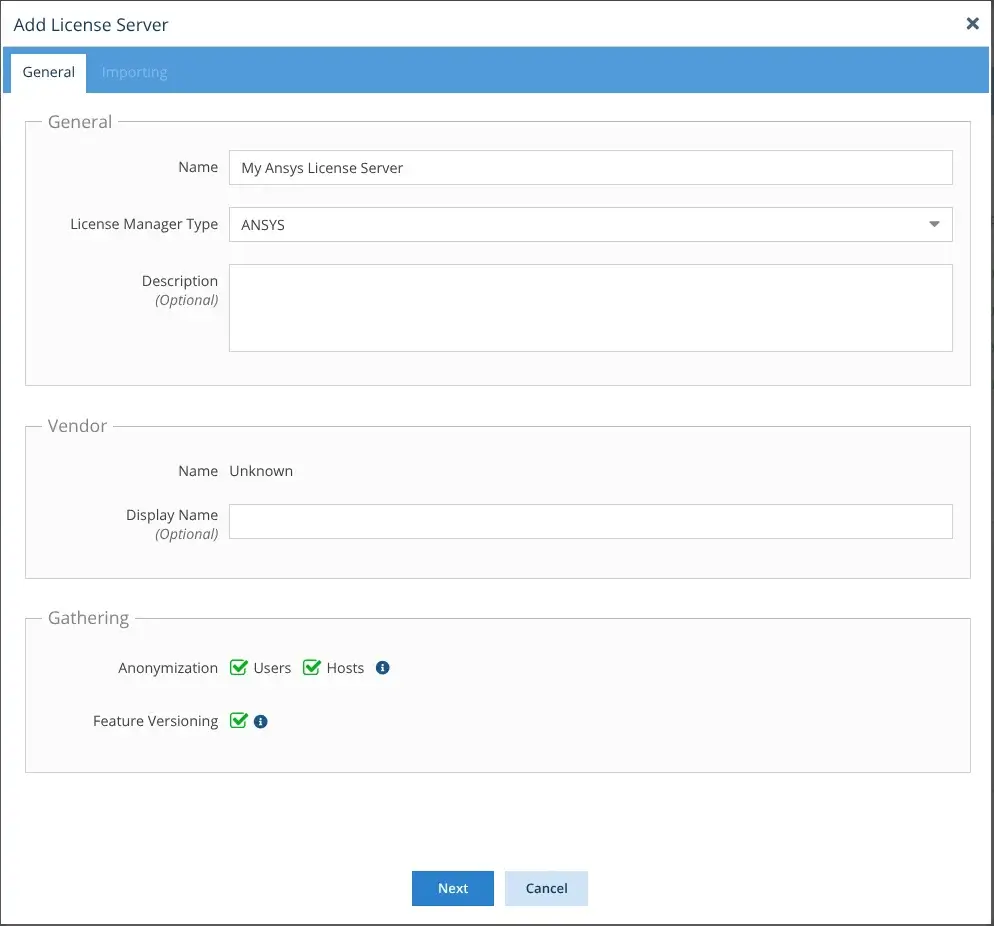Image resolution: width=994 pixels, height=926 pixels.
Task: Switch to the Importing tab
Action: [134, 71]
